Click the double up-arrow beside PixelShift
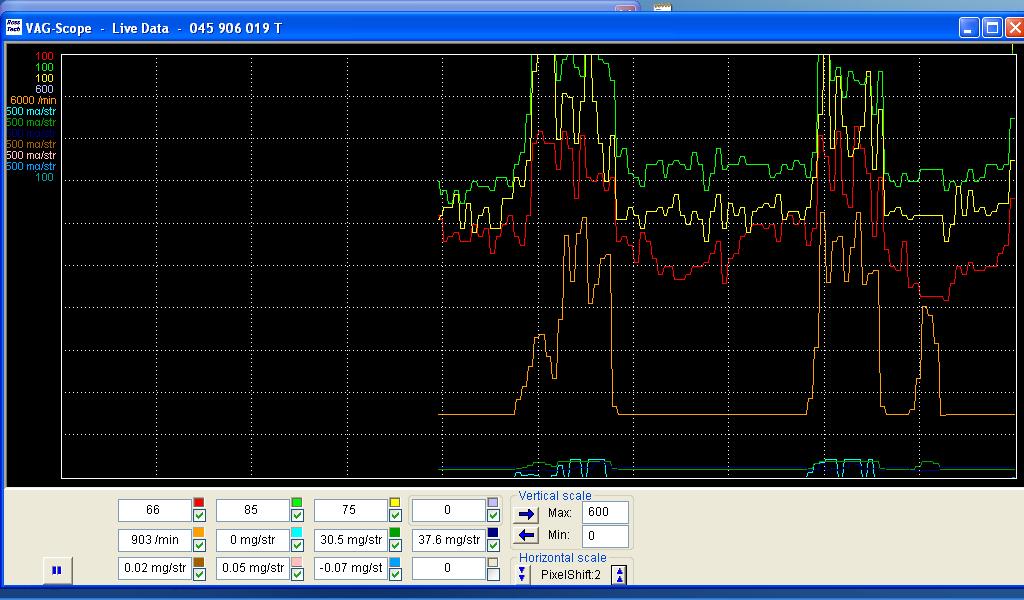 619,575
